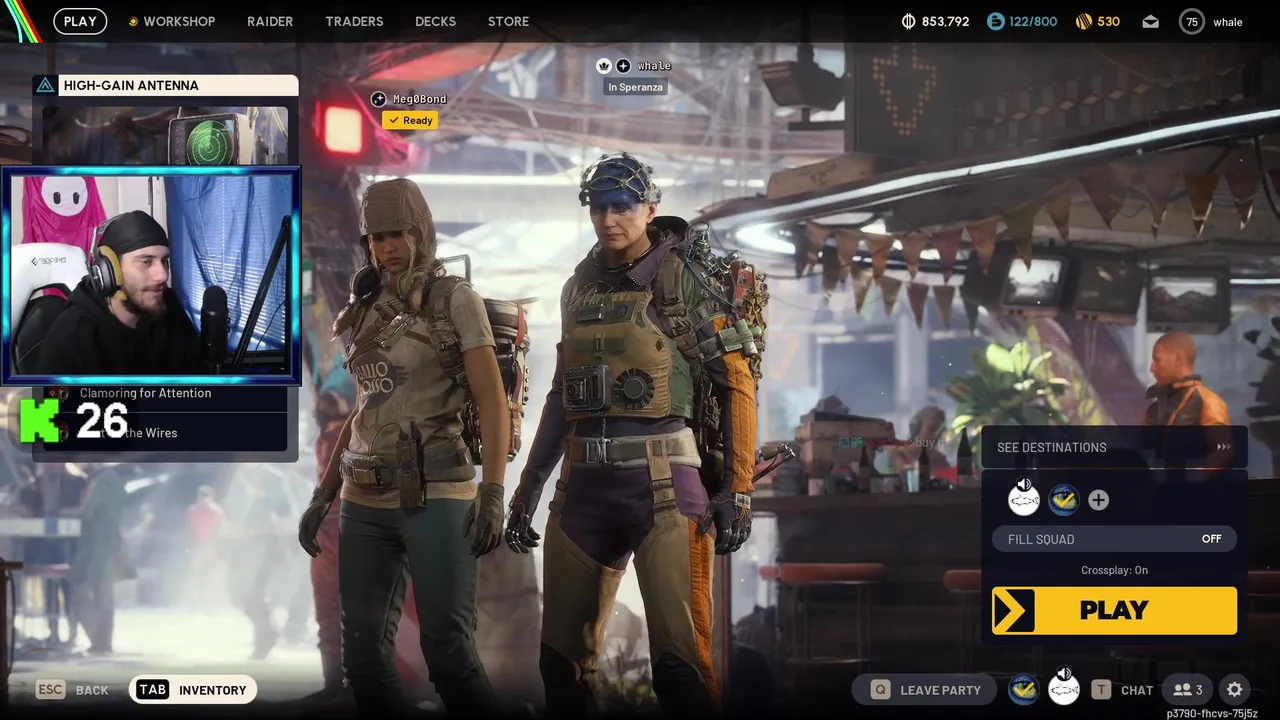The height and width of the screenshot is (720, 1280).
Task: Select the checkmark avatar in squad panel
Action: point(1063,500)
